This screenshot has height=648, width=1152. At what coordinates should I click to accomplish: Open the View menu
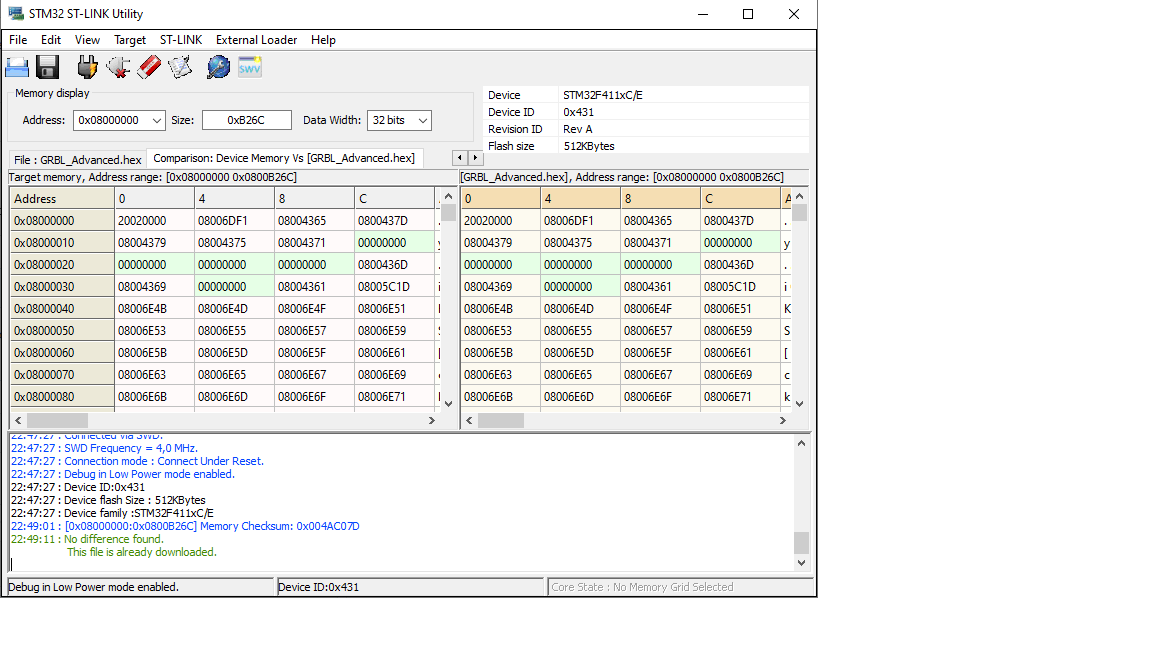pos(87,40)
